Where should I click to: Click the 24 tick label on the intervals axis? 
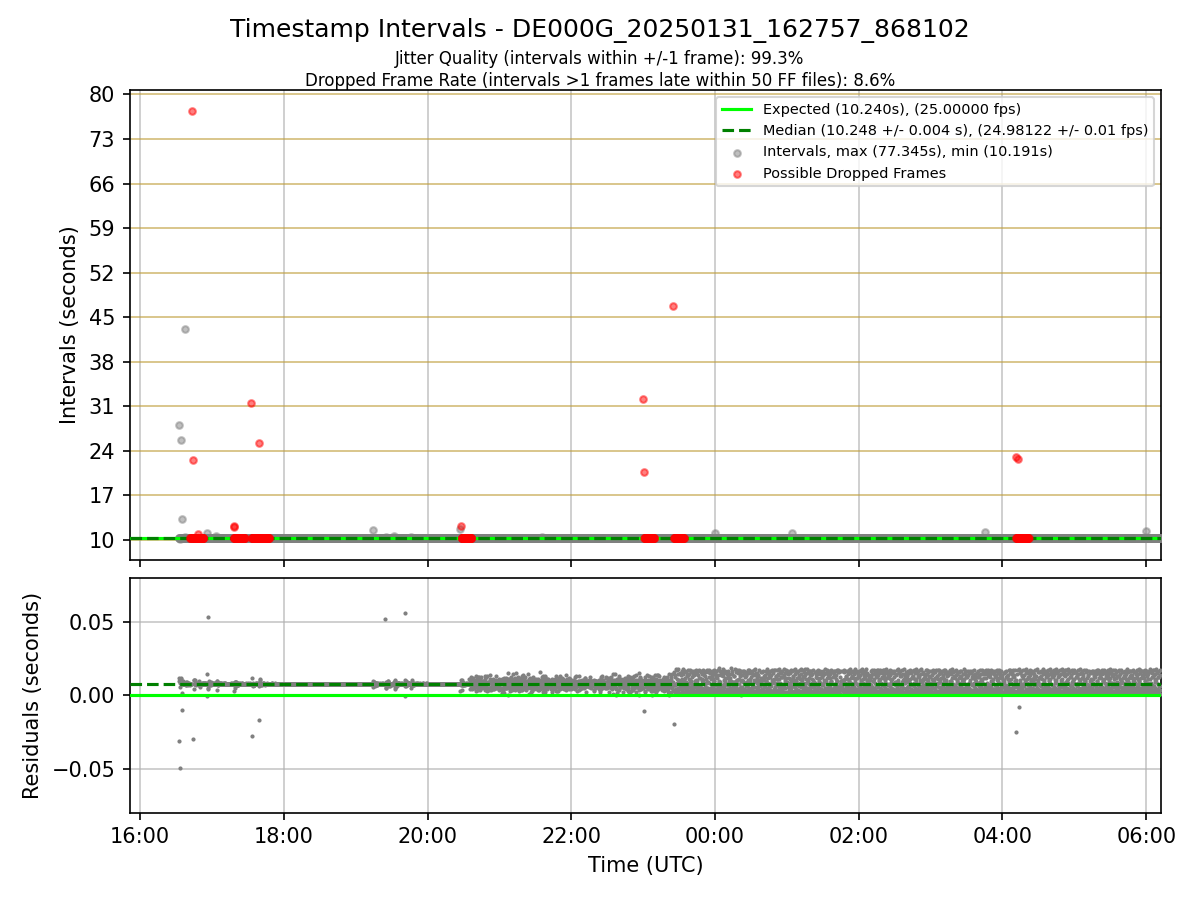click(x=104, y=451)
